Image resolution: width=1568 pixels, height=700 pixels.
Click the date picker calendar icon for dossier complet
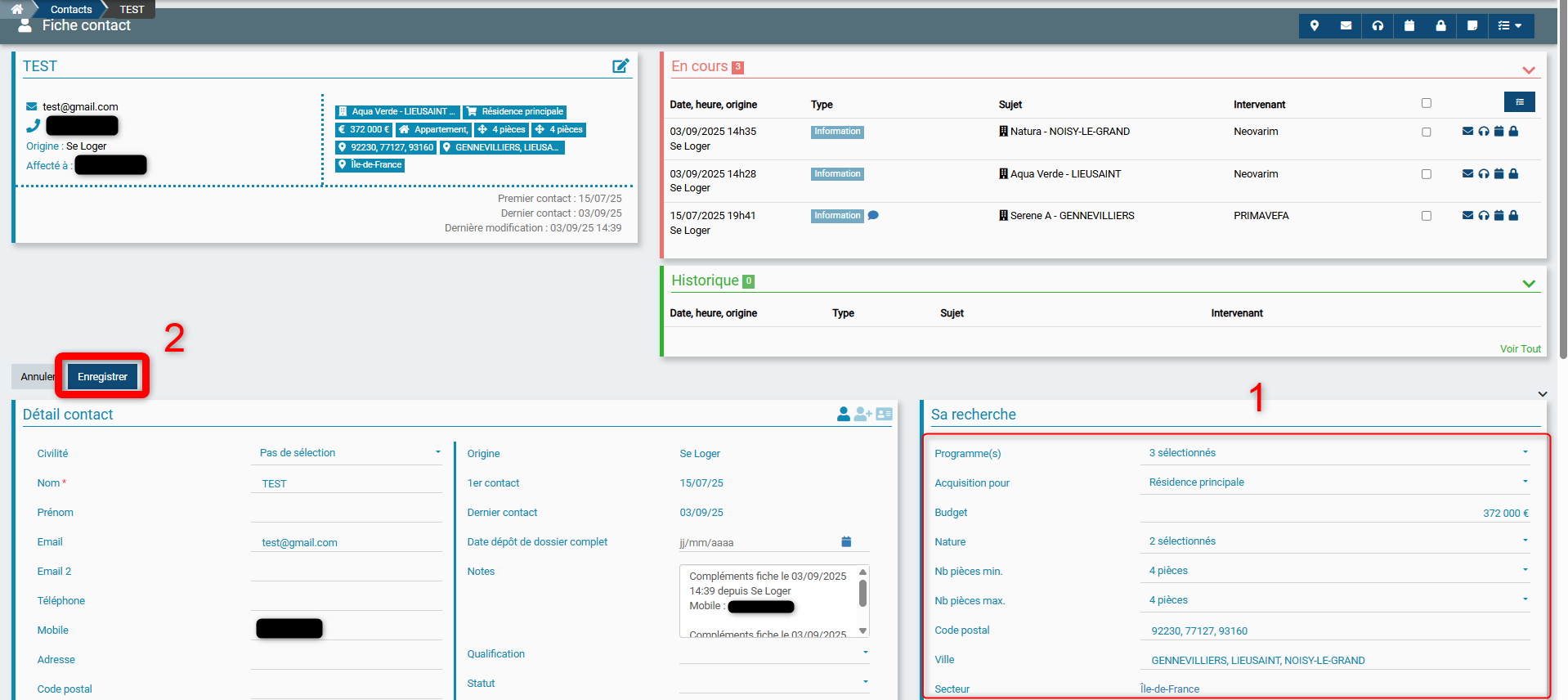(846, 542)
